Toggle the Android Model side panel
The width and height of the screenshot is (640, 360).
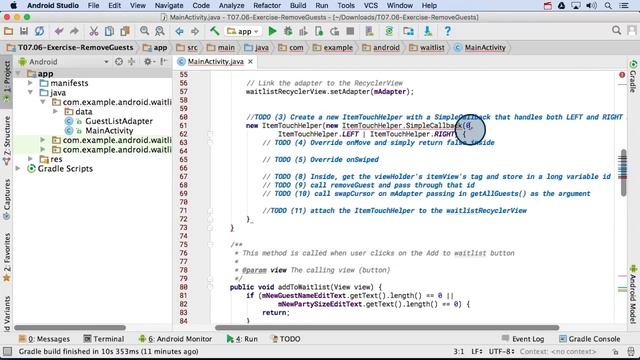633,294
